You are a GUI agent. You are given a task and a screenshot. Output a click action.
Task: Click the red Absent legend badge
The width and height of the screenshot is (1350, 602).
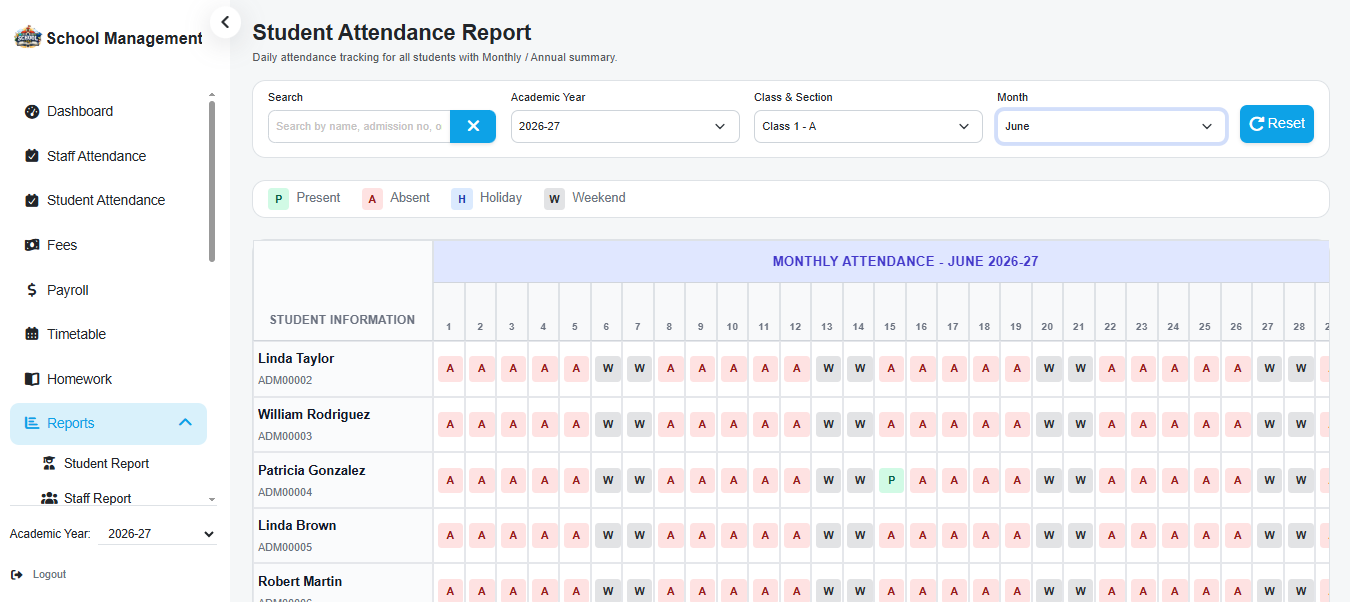click(372, 199)
